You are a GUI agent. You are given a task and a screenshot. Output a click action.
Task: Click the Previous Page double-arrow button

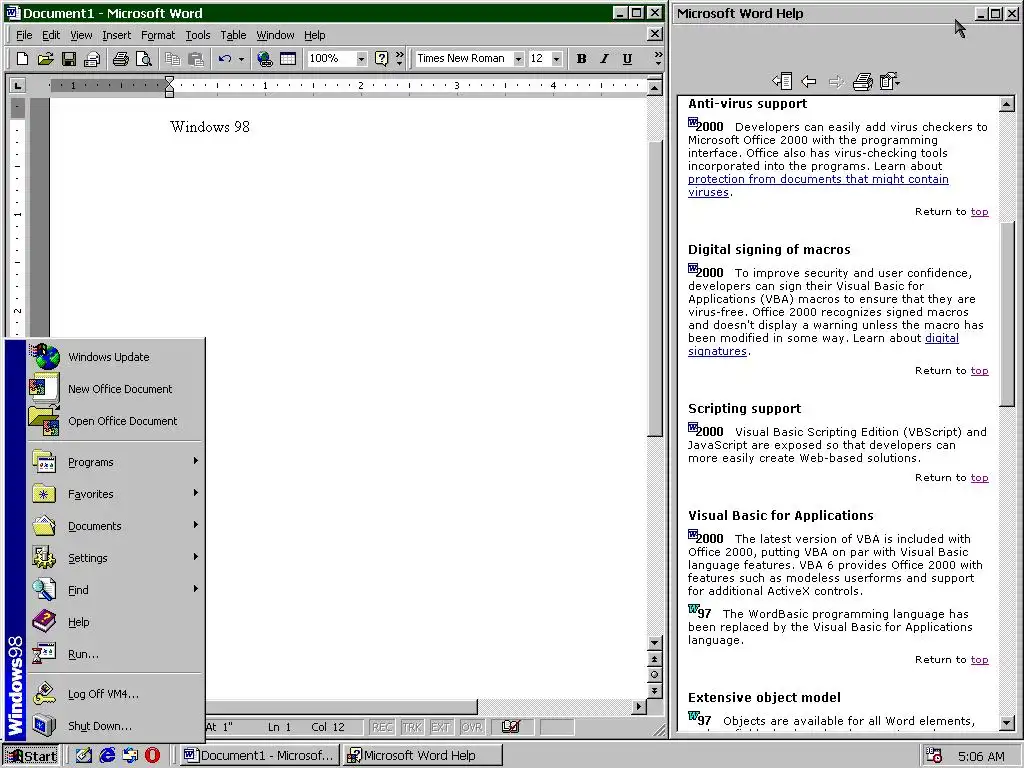654,659
